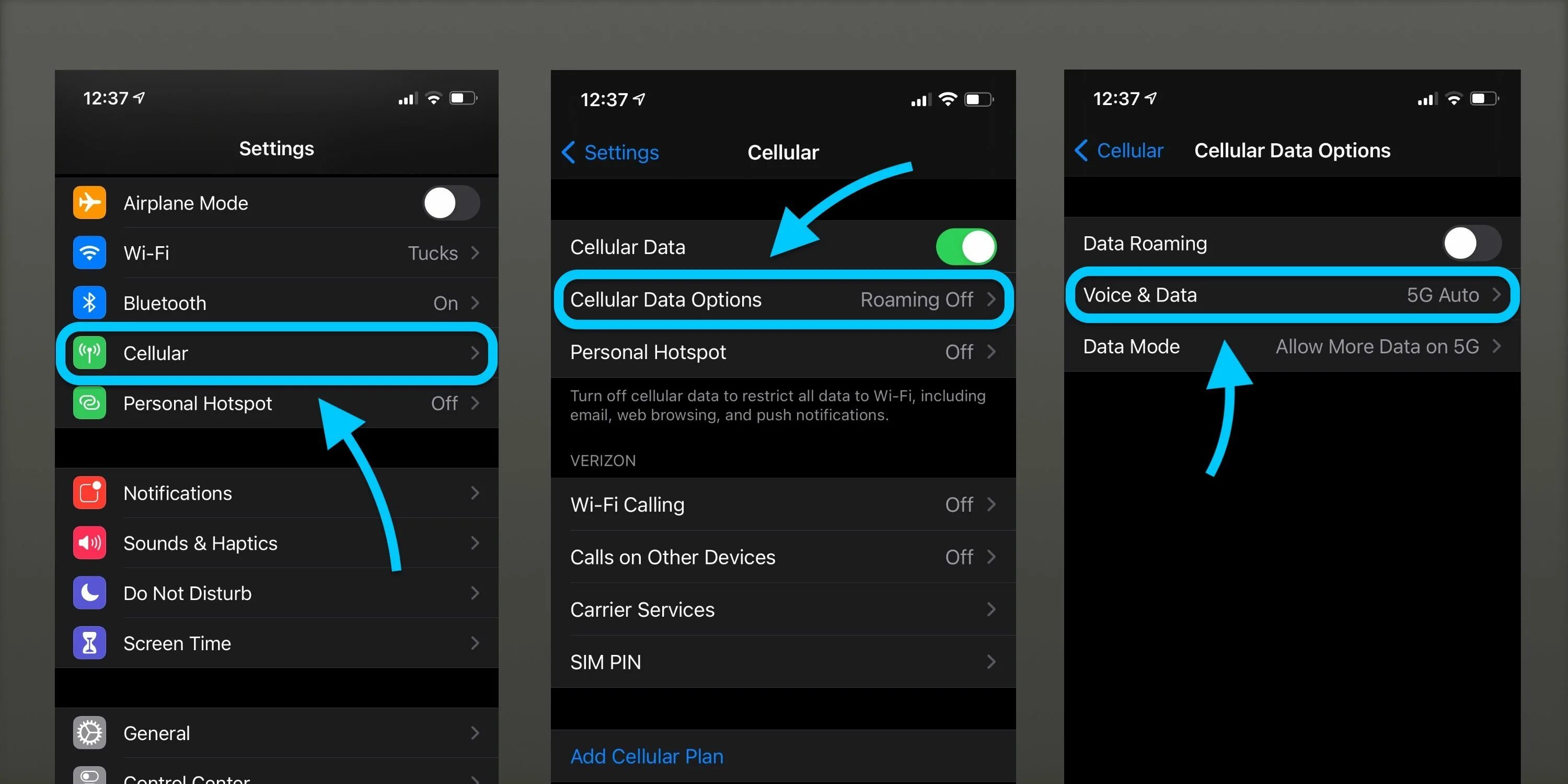
Task: Tap the Wi-Fi settings icon
Action: point(92,253)
